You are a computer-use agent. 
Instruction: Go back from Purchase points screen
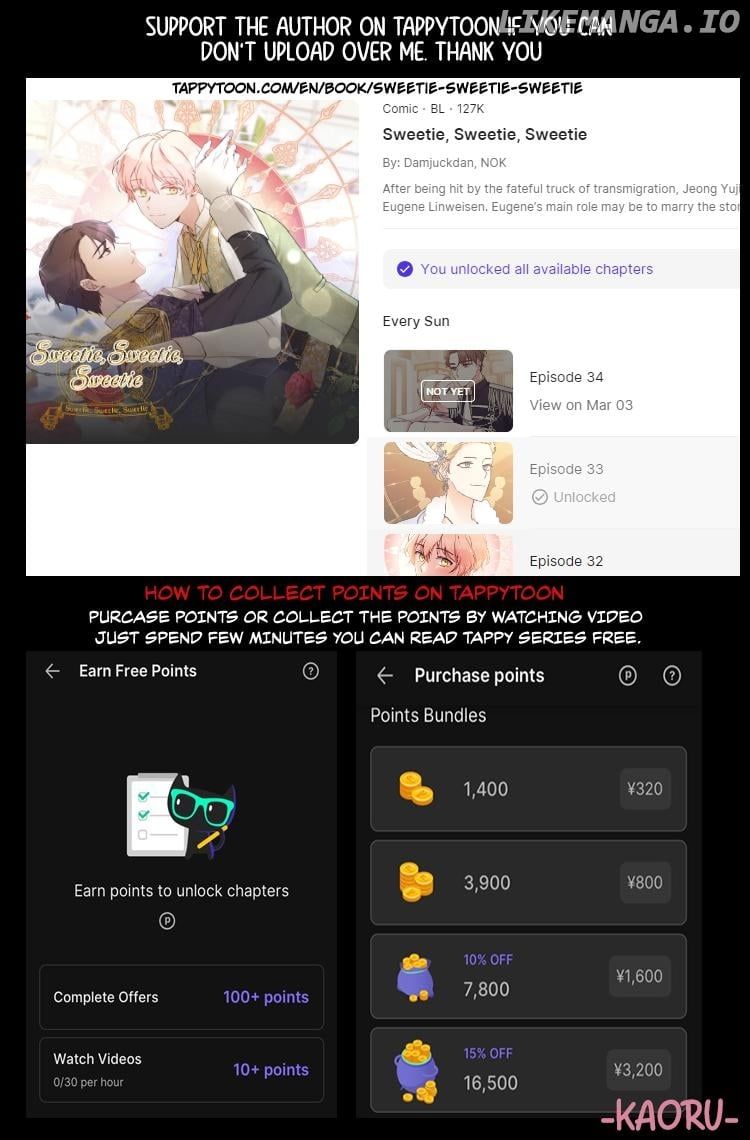pyautogui.click(x=385, y=676)
